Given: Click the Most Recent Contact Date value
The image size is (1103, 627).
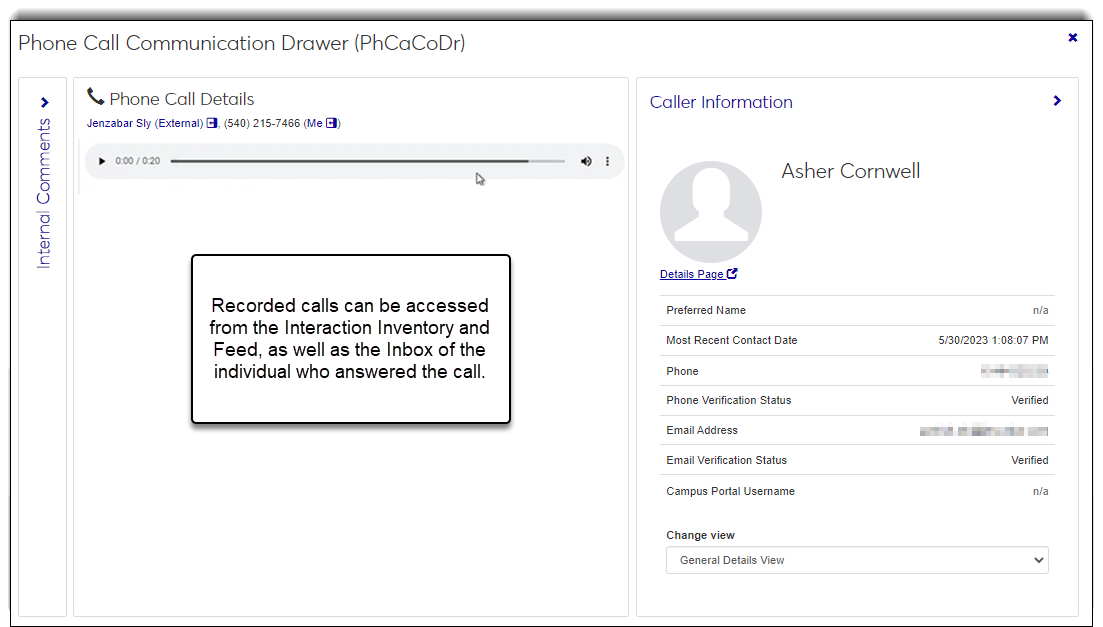Looking at the screenshot, I should (993, 340).
